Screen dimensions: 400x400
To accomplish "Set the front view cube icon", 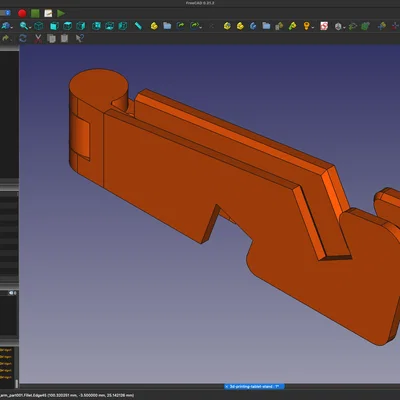I will coord(54,26).
